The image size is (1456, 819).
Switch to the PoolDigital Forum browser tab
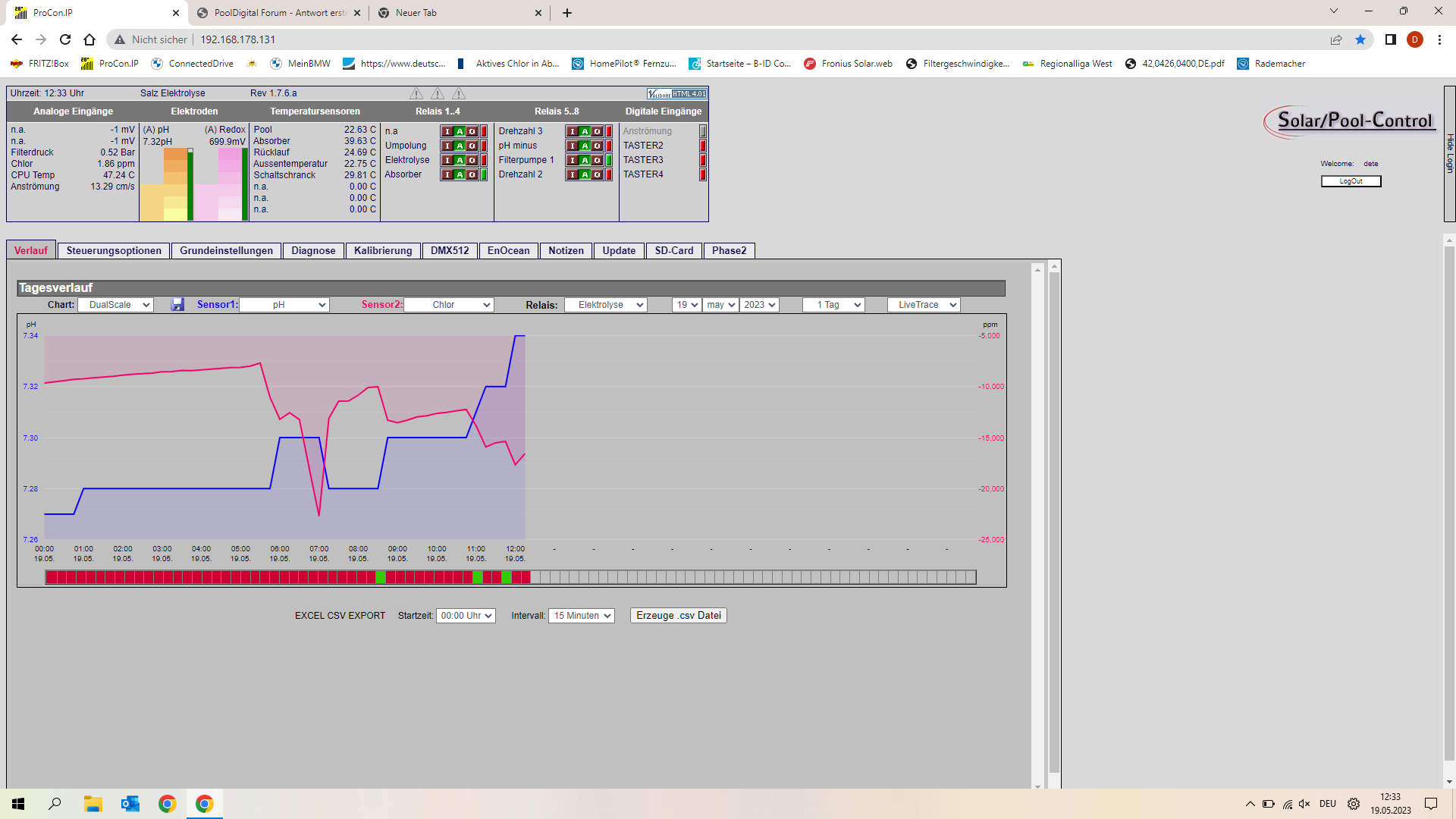tap(278, 13)
